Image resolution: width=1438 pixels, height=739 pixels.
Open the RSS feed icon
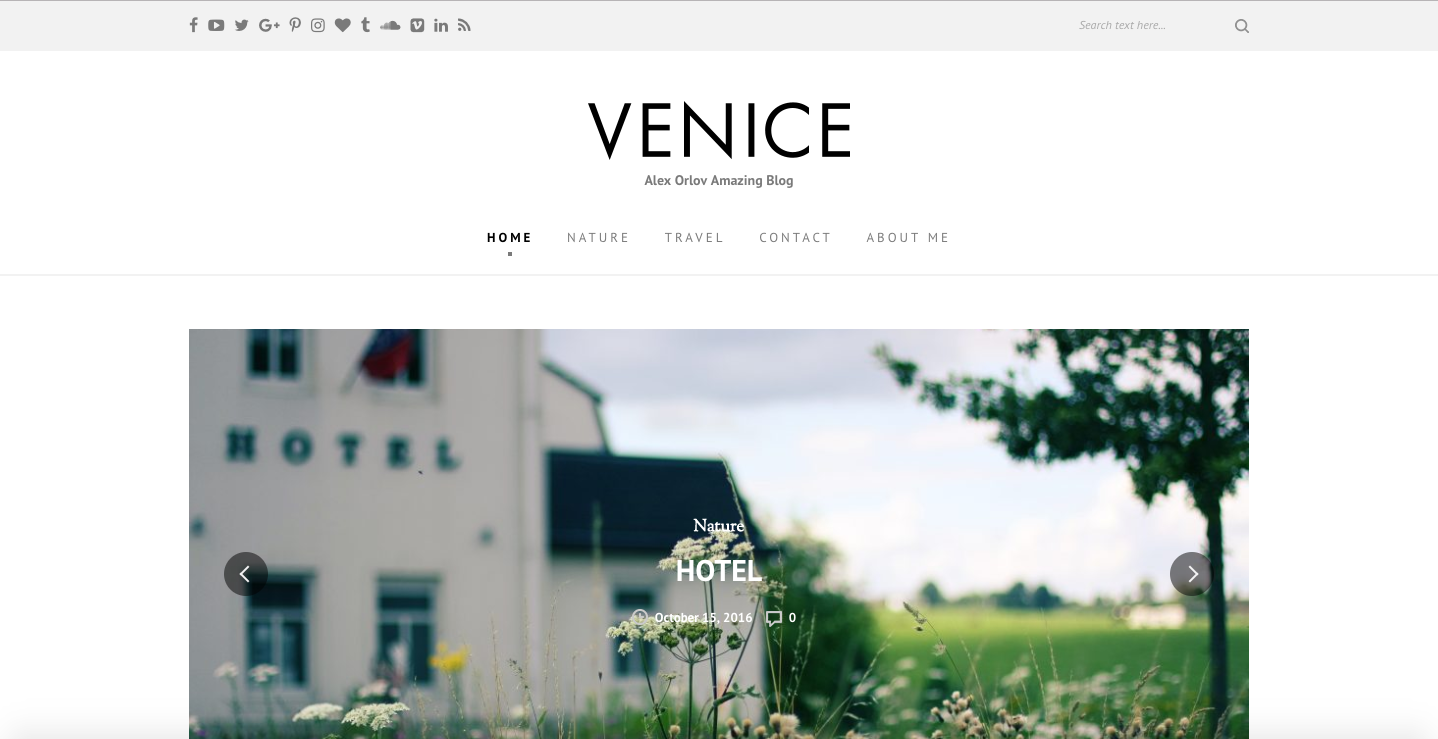[x=464, y=25]
